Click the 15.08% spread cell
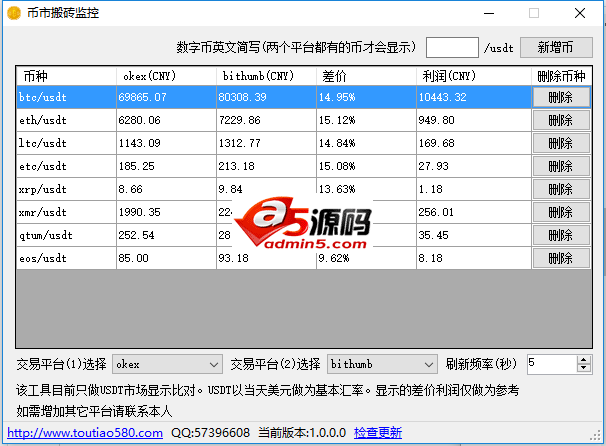Viewport: 606px width, 446px height. click(x=366, y=166)
